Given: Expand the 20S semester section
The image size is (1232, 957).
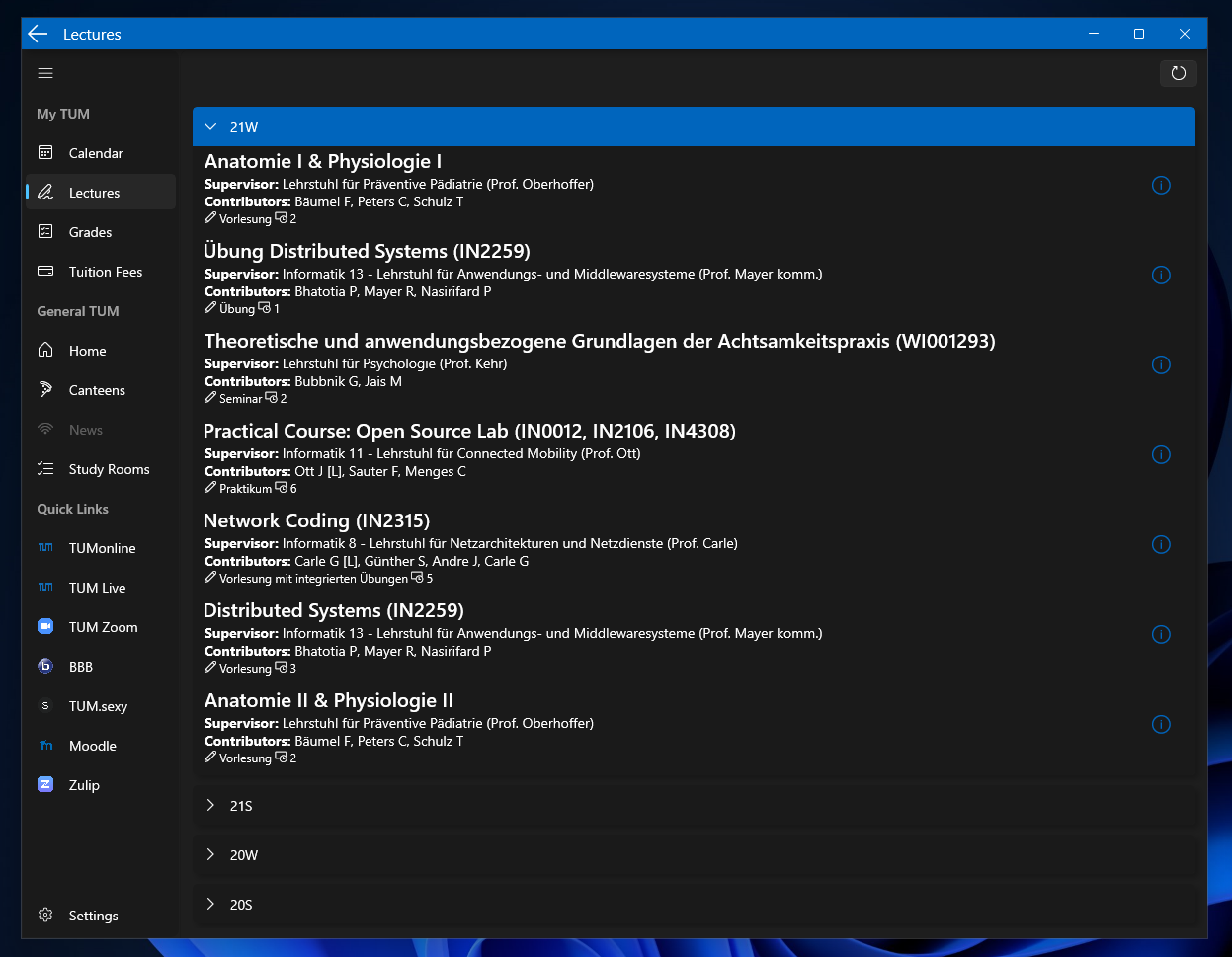Looking at the screenshot, I should 694,904.
